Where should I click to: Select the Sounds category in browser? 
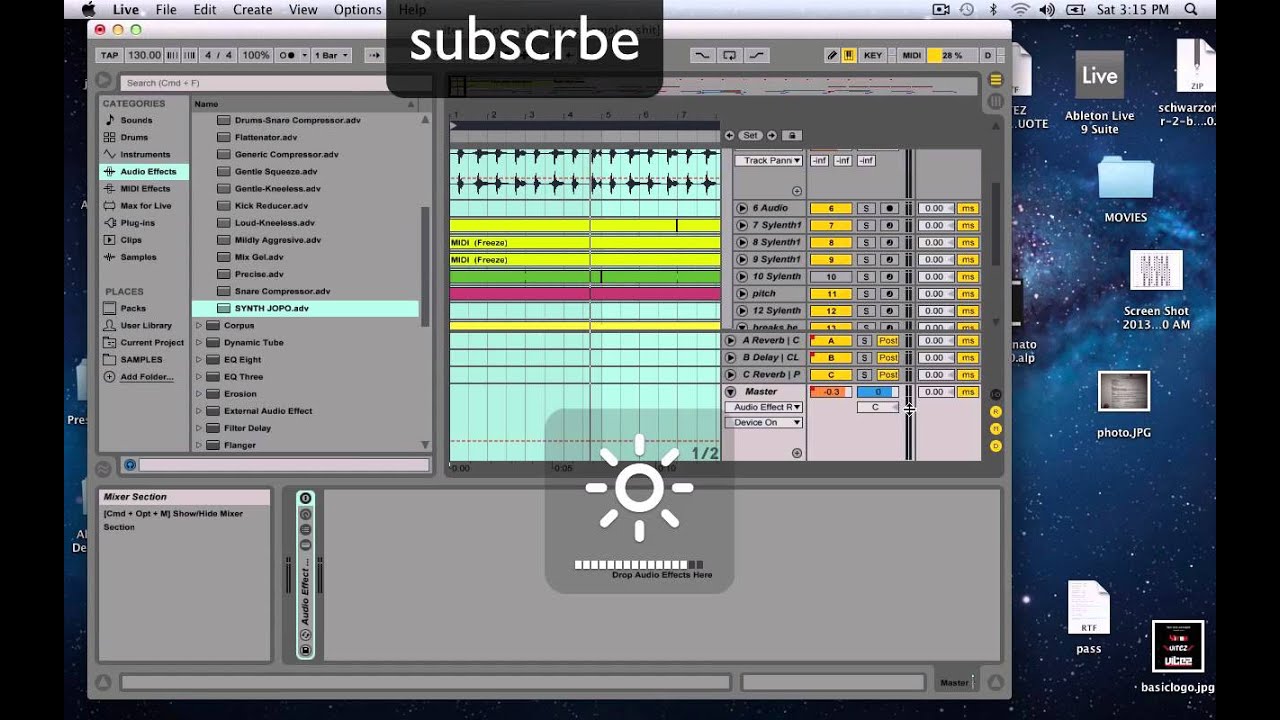(x=136, y=120)
